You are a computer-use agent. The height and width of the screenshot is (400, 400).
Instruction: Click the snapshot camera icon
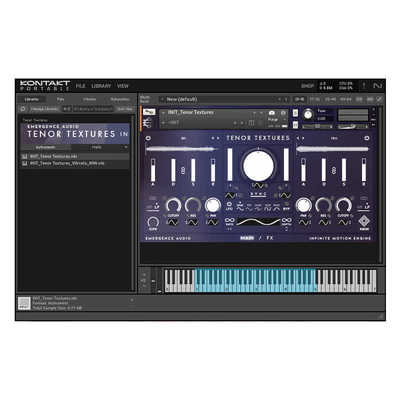click(272, 113)
